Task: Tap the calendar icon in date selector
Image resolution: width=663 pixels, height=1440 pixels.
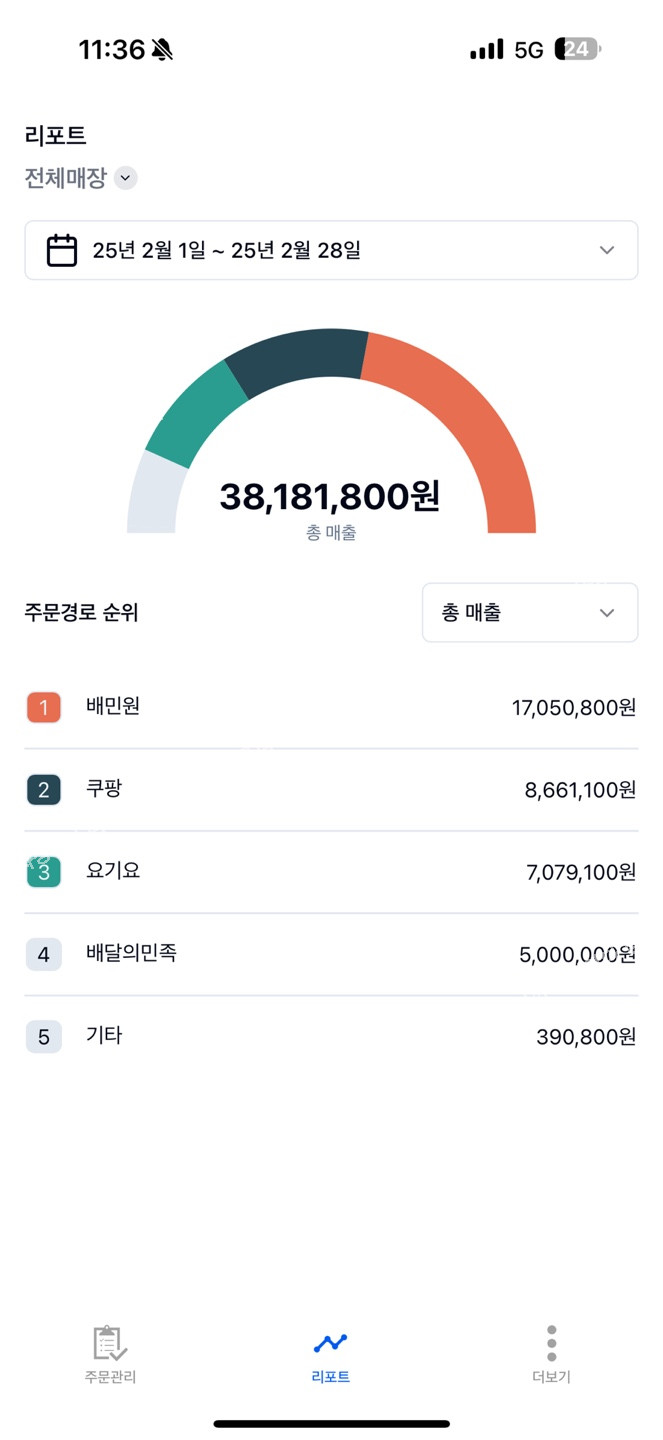Action: (x=62, y=250)
